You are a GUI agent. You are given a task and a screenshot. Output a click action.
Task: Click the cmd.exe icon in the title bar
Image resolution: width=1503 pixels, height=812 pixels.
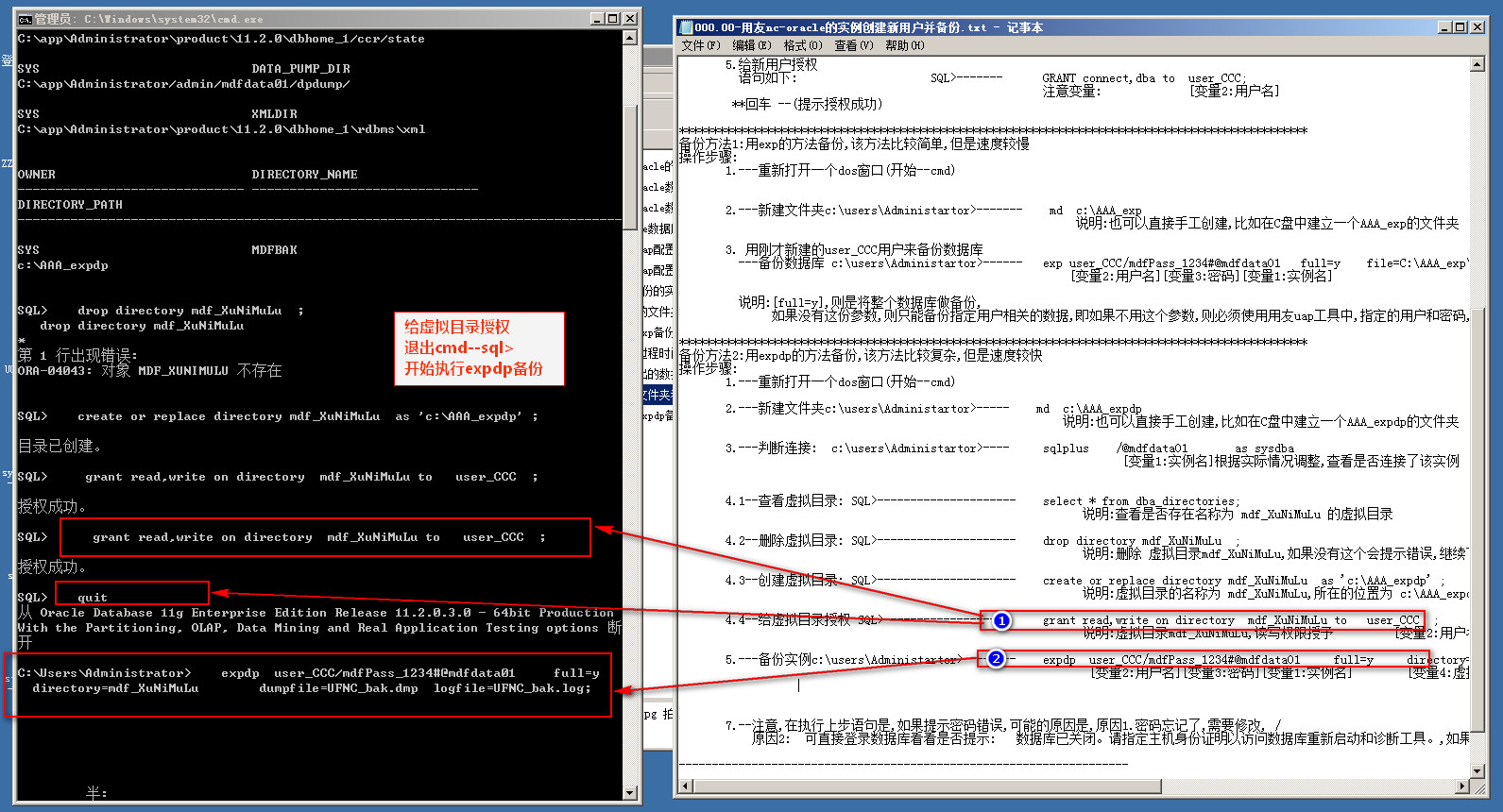click(x=26, y=19)
